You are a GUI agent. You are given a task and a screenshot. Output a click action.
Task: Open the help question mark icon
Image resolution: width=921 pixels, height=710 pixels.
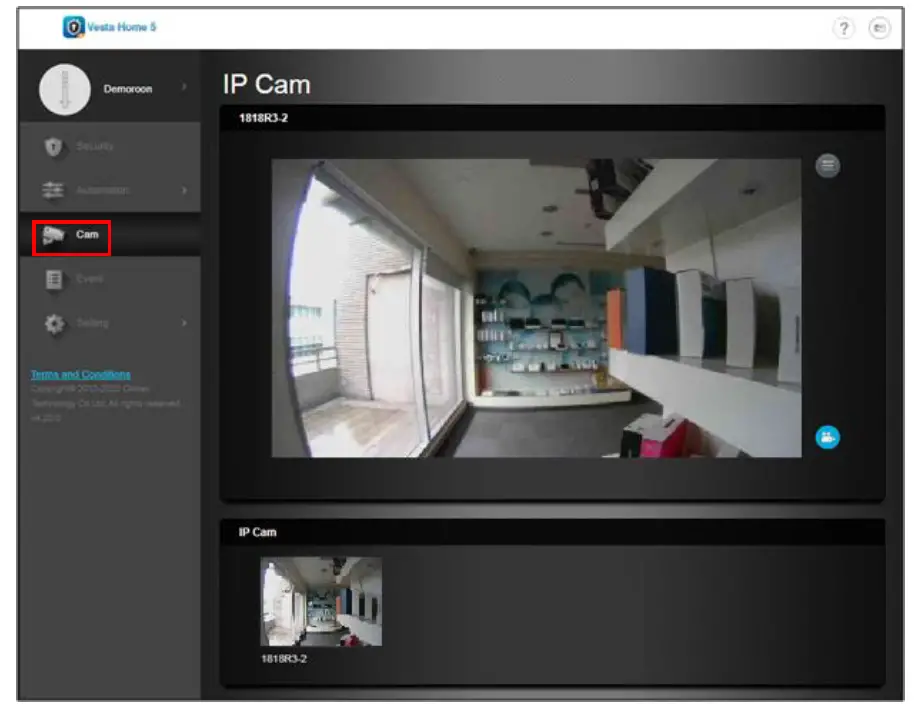[x=843, y=28]
